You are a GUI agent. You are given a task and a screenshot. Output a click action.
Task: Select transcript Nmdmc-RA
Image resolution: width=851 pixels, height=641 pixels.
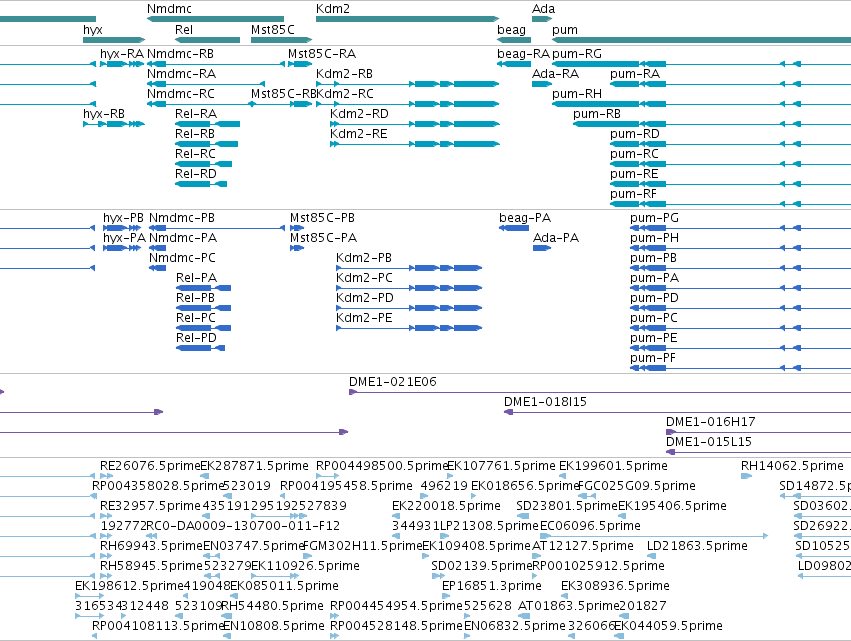point(181,74)
